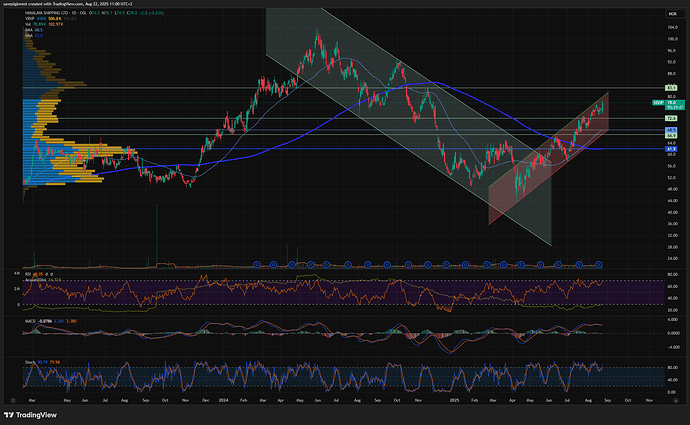Select the 72.6 price label on the right axis

pyautogui.click(x=672, y=118)
